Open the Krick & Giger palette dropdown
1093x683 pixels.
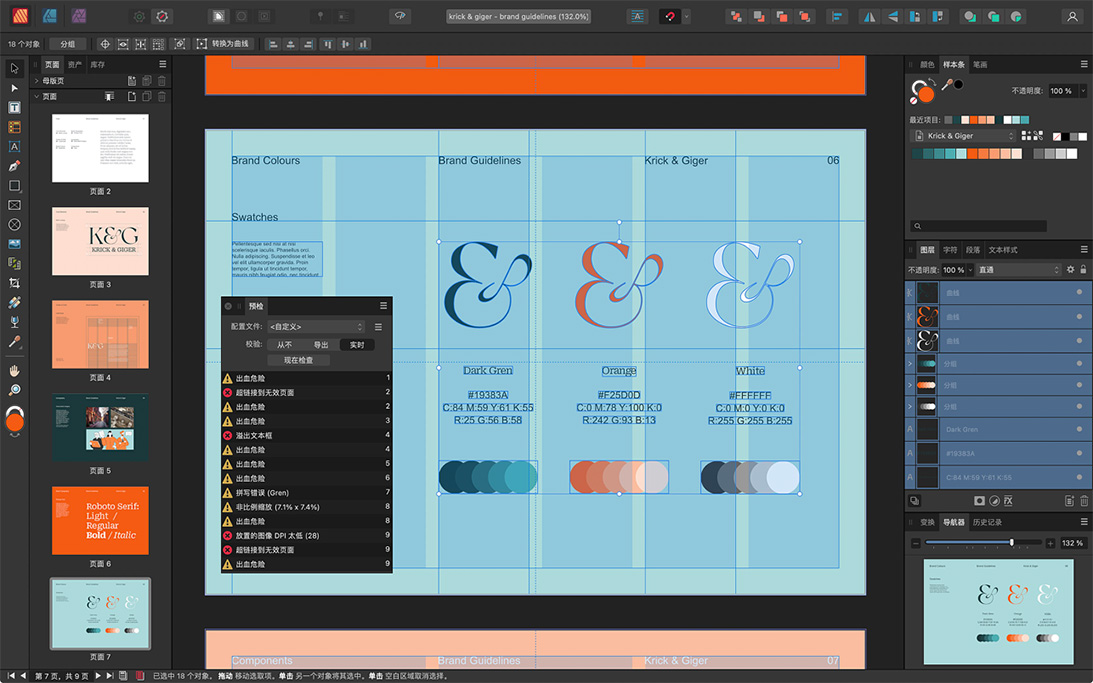click(x=964, y=136)
